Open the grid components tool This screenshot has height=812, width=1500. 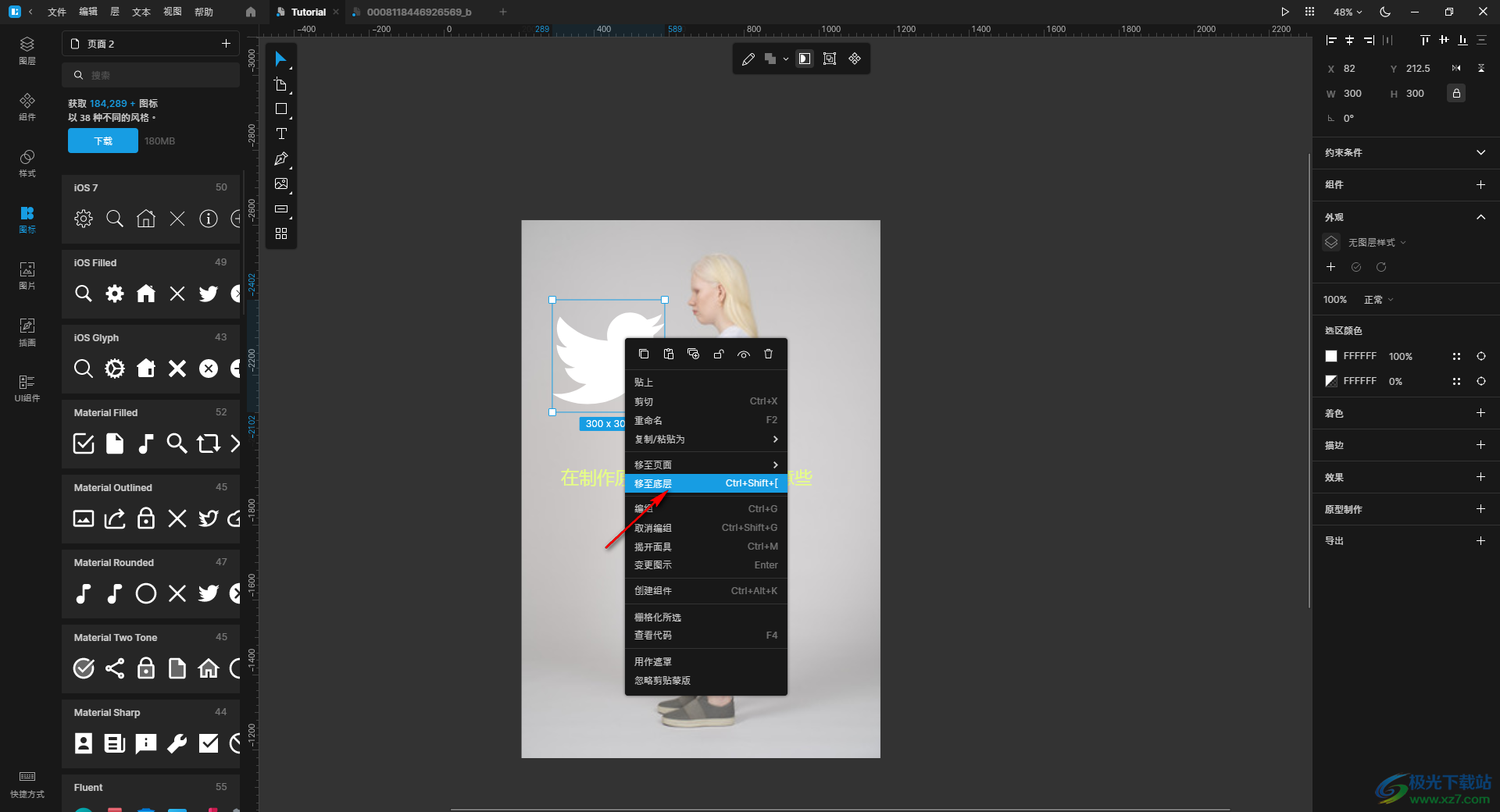coord(281,233)
